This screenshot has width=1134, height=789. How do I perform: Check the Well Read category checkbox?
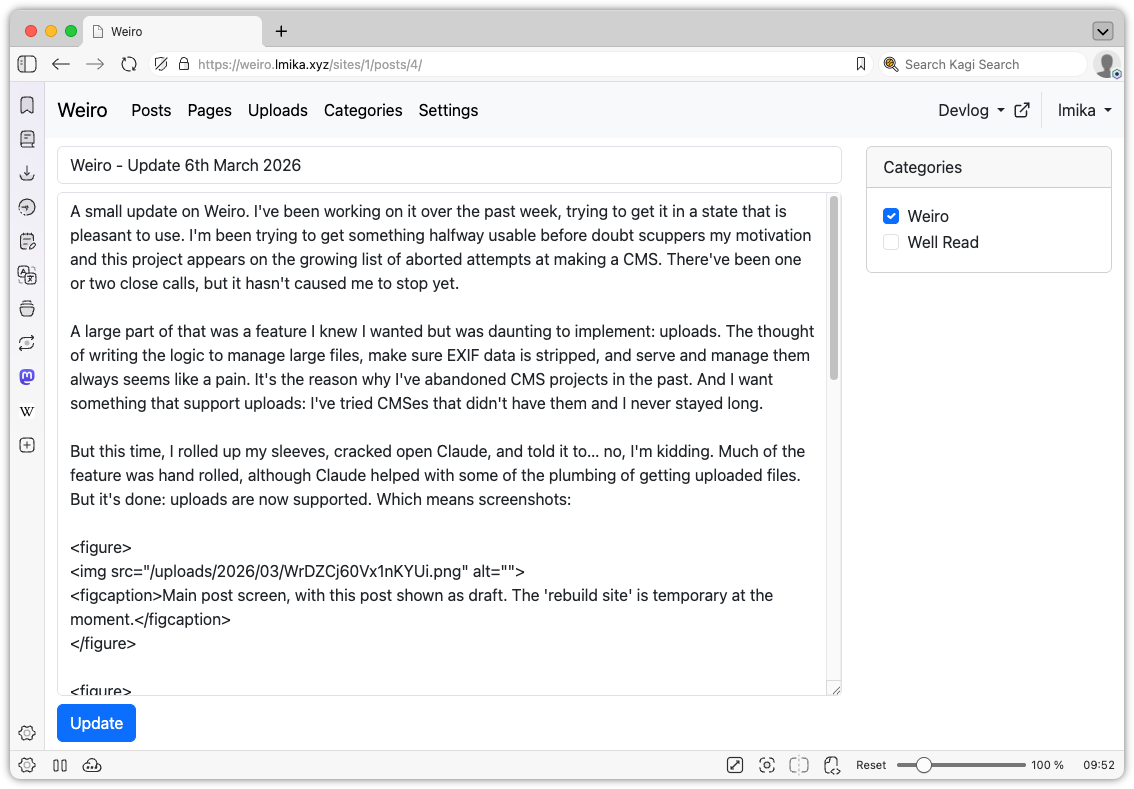[x=890, y=242]
